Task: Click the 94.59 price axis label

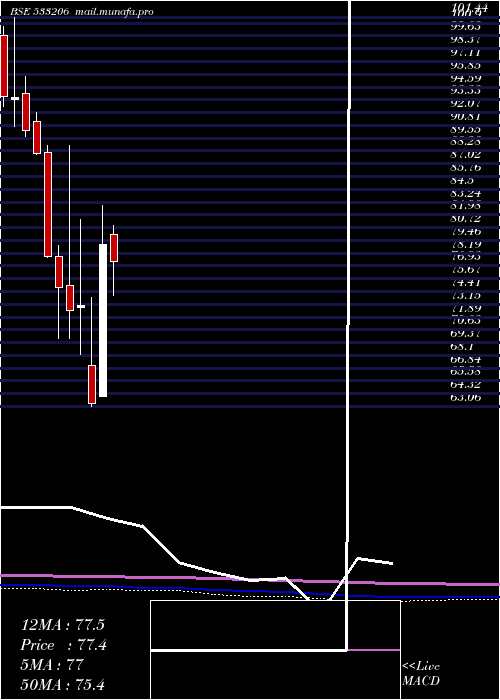Action: tap(466, 79)
